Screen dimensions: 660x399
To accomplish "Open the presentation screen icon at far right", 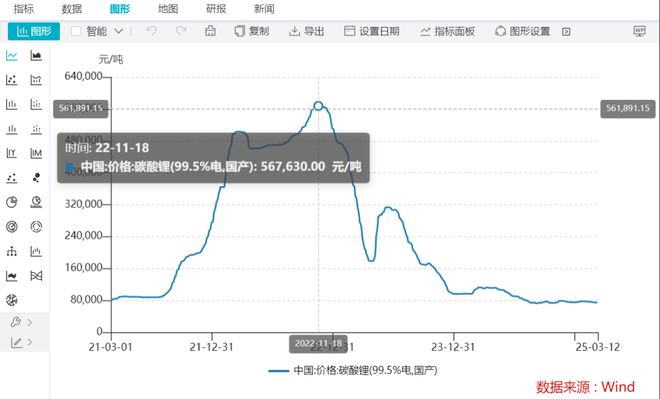I will (x=639, y=31).
